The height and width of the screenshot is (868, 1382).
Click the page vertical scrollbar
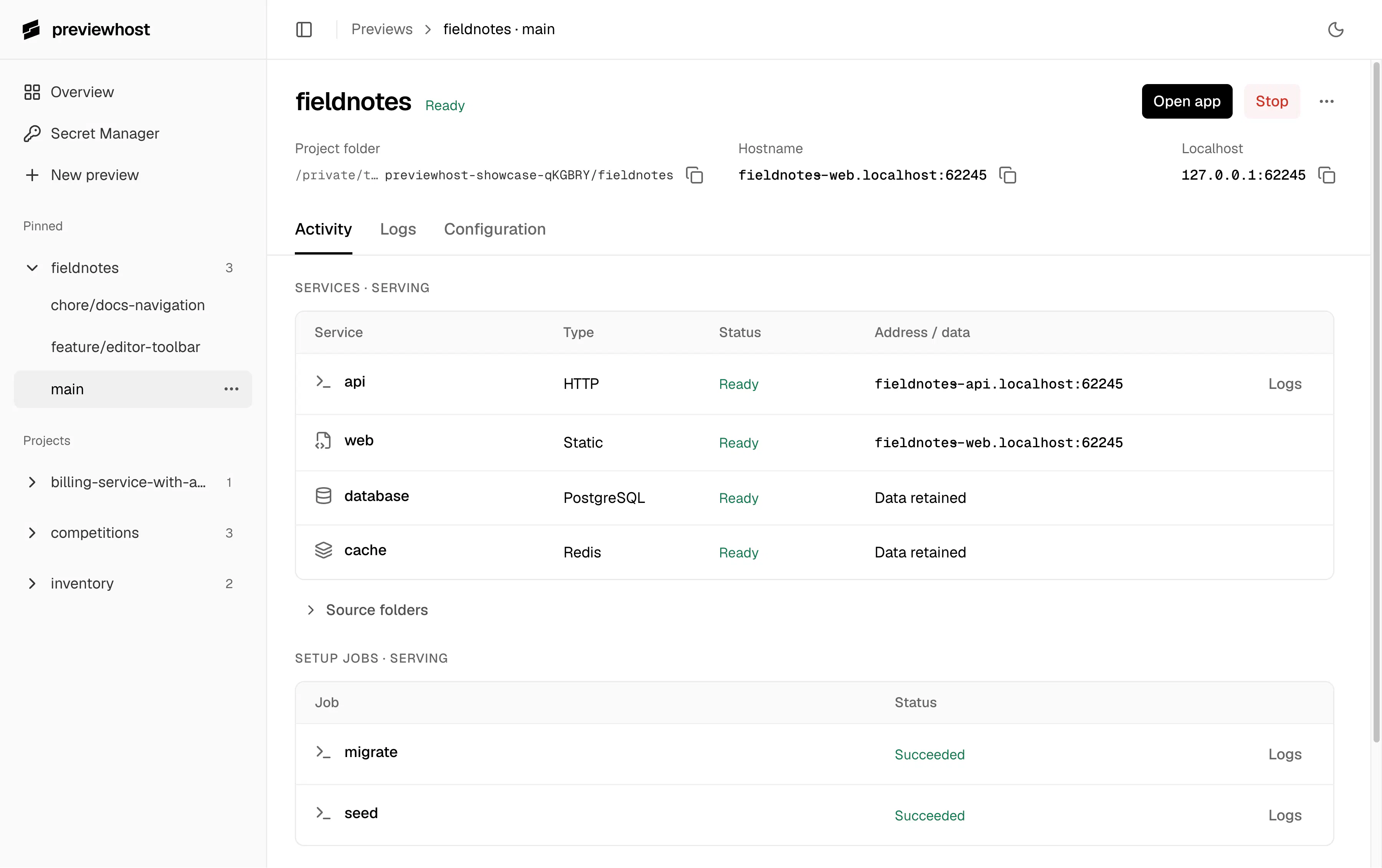tap(1376, 402)
